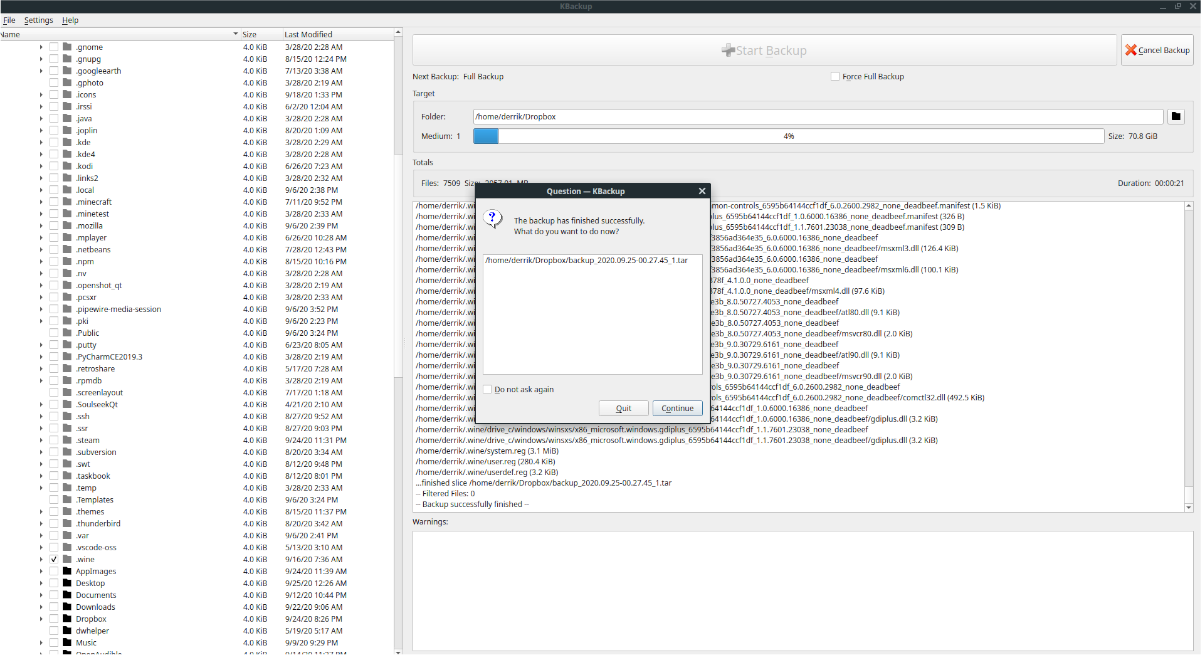The width and height of the screenshot is (1201, 655).
Task: Click the question mark icon in the dialog
Action: point(493,219)
